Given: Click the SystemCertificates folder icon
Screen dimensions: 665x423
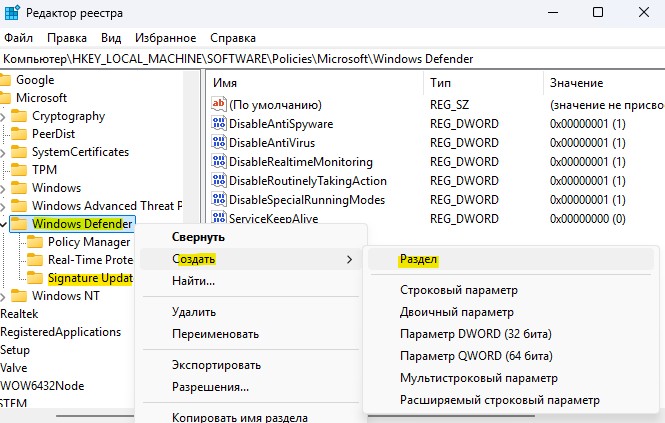Looking at the screenshot, I should click(x=19, y=152).
